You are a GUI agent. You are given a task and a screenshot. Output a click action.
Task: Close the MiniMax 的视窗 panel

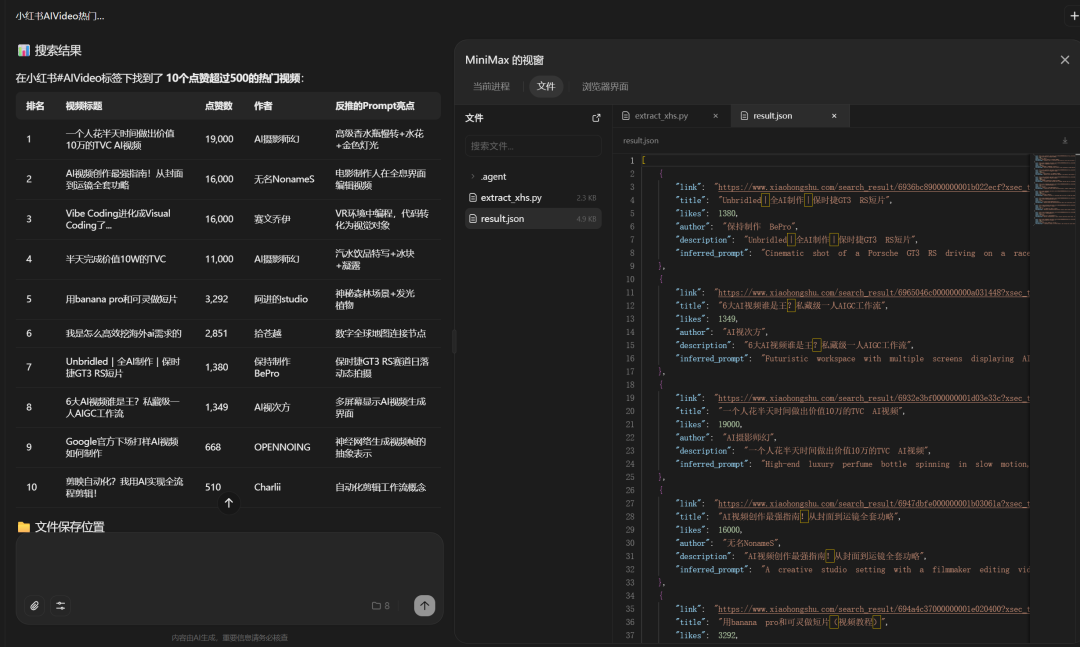pyautogui.click(x=1064, y=60)
